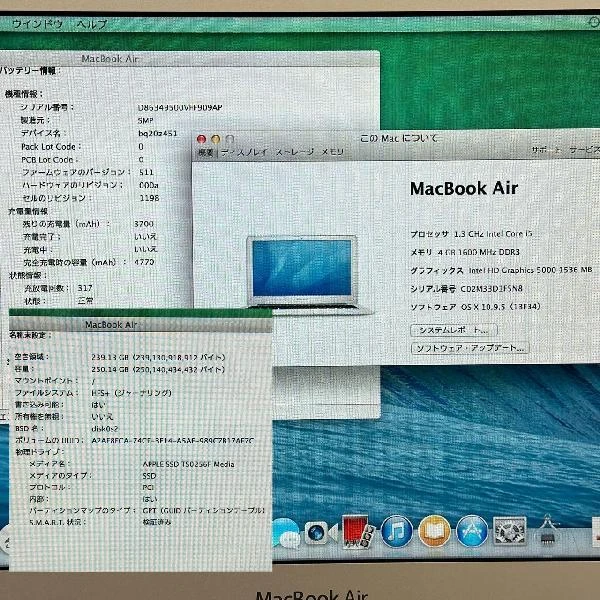Screen dimensions: 600x600
Task: Click the システムレポート button
Action: point(454,330)
